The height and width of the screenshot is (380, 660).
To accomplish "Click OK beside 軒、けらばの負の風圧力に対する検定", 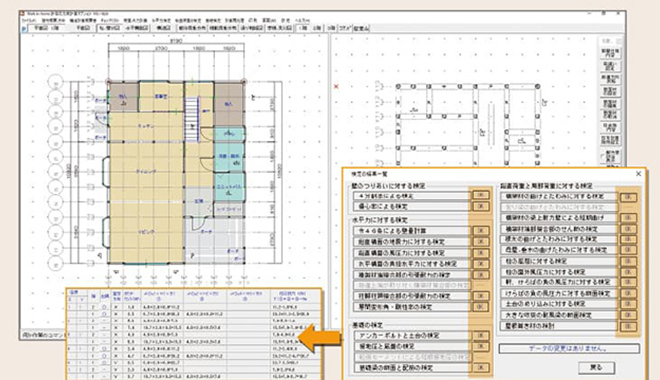I will (x=628, y=282).
